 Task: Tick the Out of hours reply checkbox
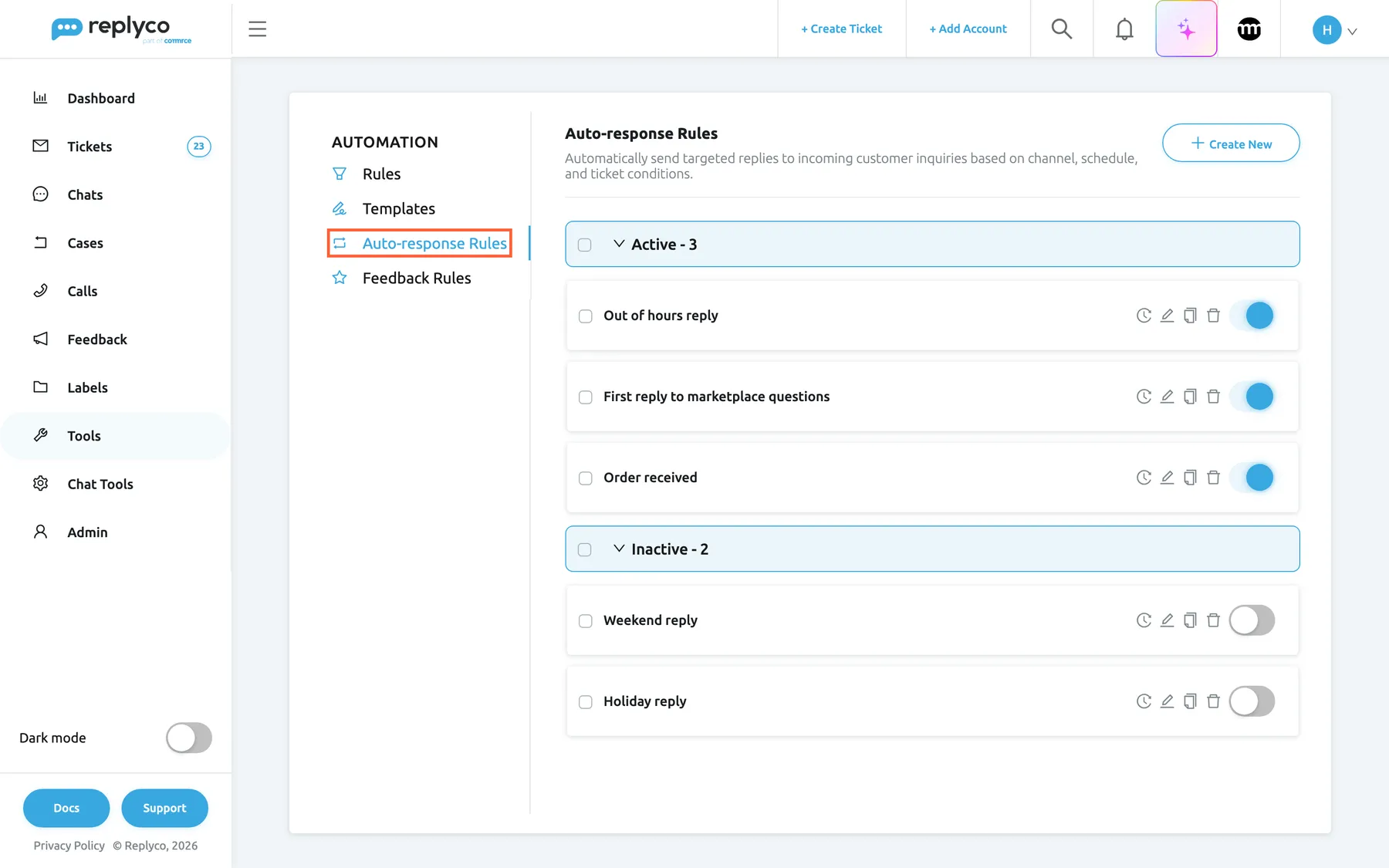pos(586,316)
